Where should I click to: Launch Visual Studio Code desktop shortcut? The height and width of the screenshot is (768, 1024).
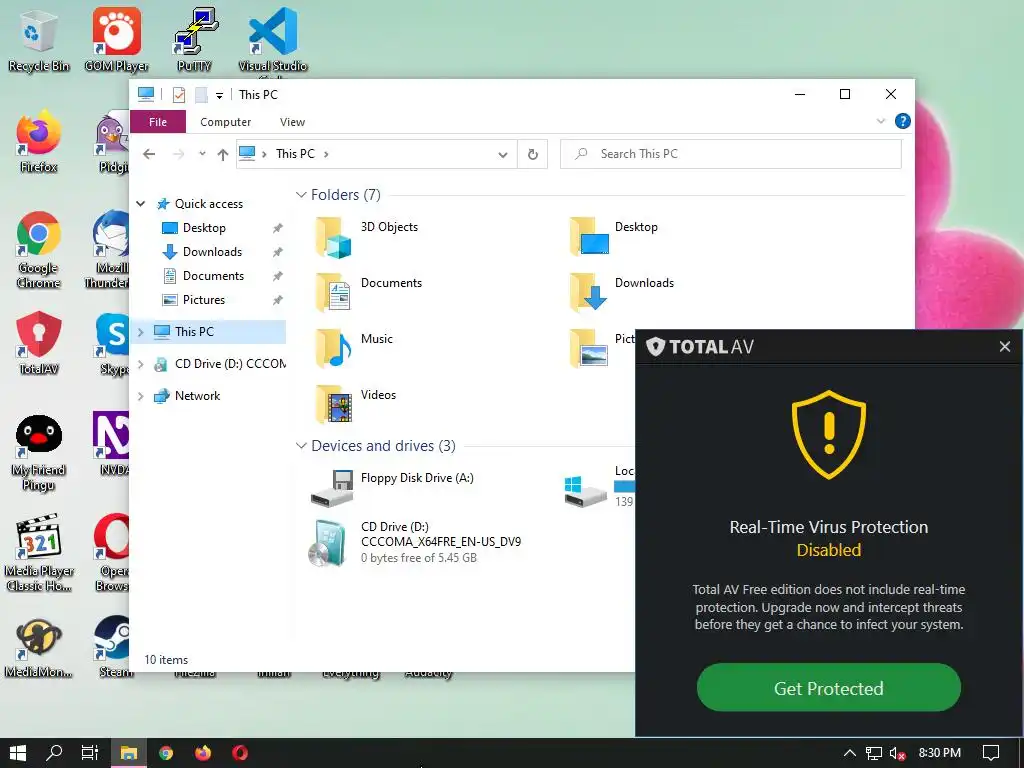tap(272, 39)
